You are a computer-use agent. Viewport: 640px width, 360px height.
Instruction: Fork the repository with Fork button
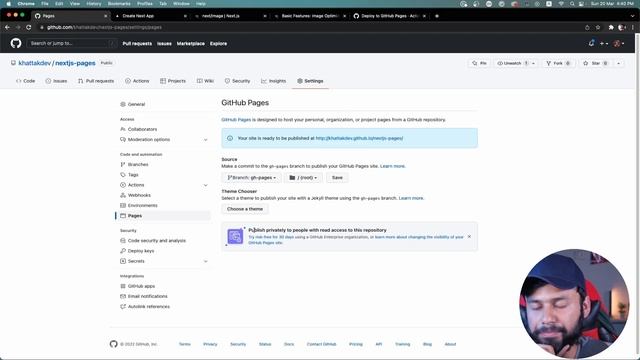[558, 63]
